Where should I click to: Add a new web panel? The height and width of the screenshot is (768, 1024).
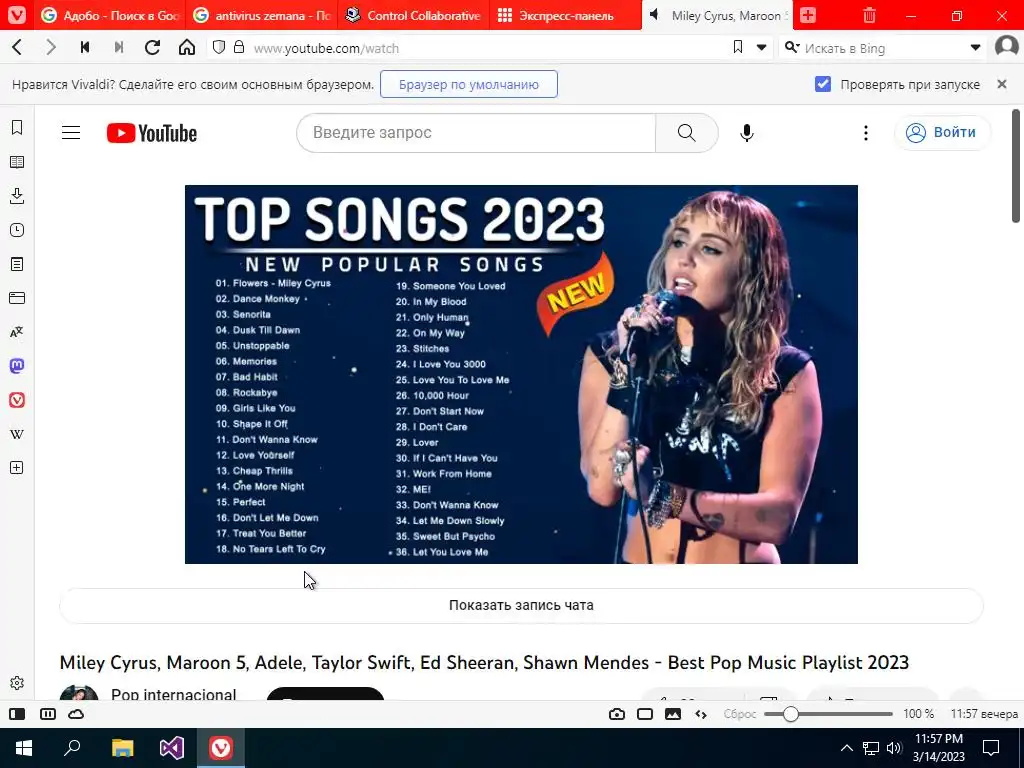pos(17,468)
